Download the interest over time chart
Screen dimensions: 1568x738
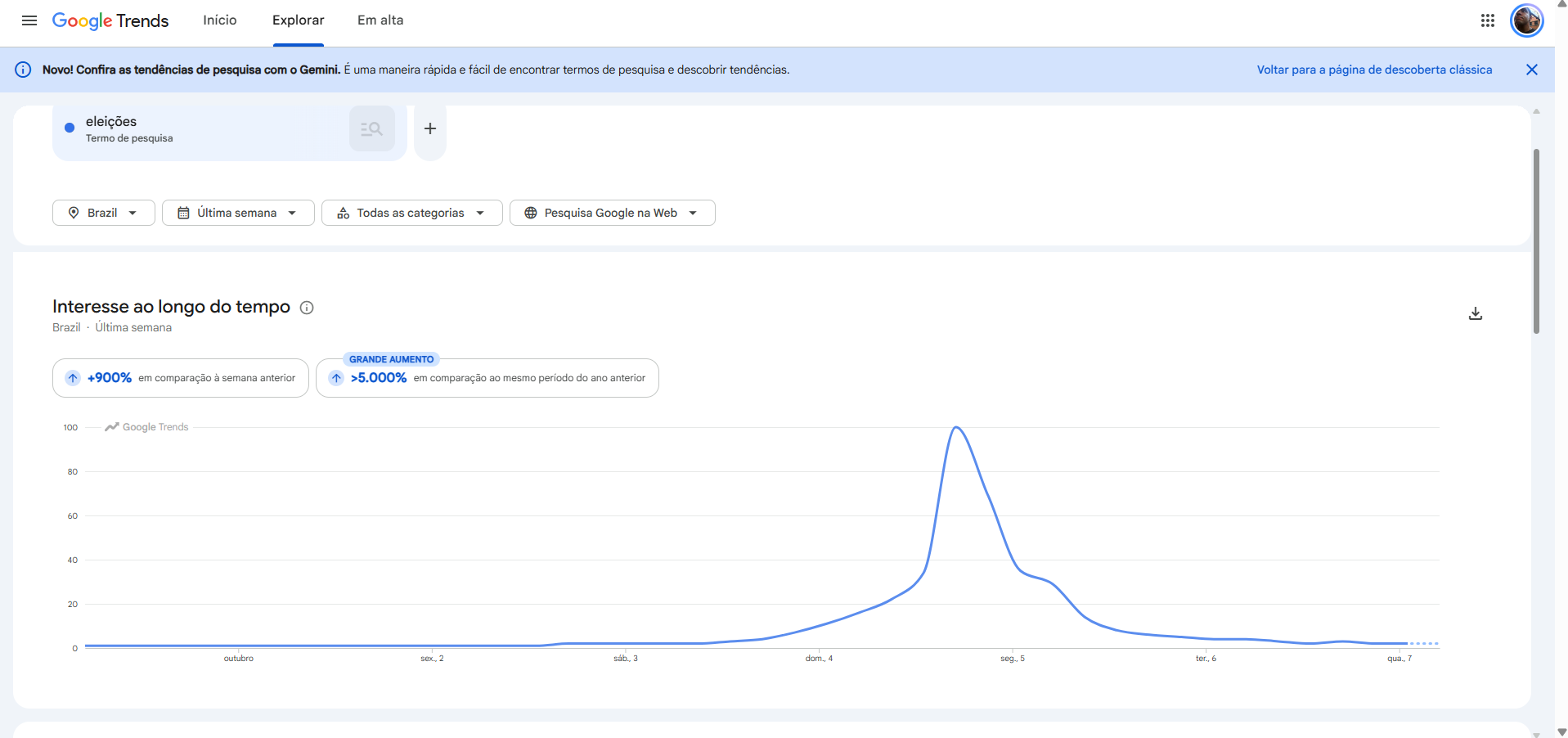click(x=1476, y=313)
